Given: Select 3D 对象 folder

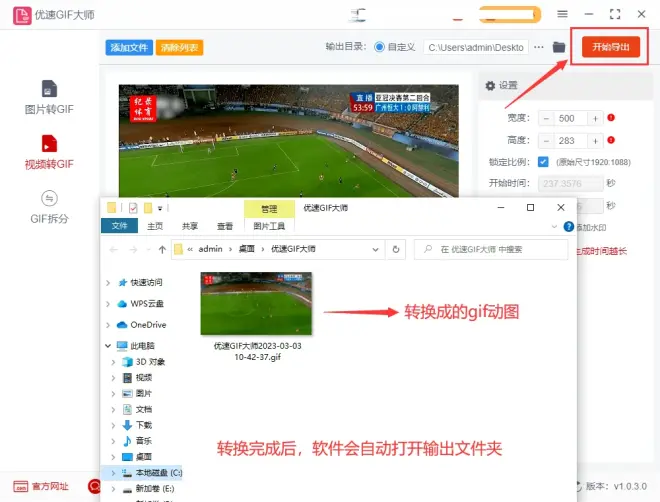Looking at the screenshot, I should coord(150,362).
